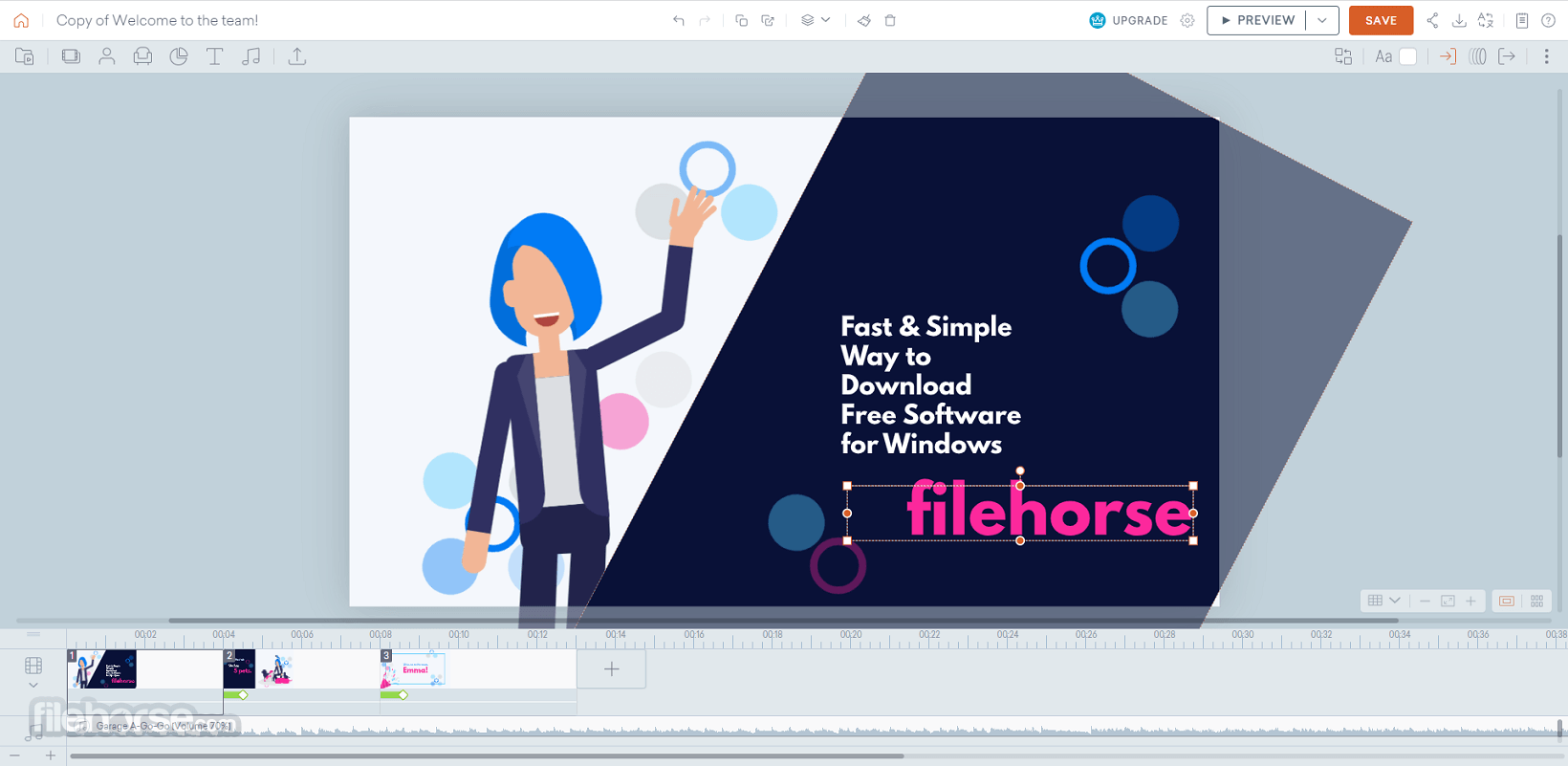Click the scene 3 transition diamond marker
The width and height of the screenshot is (1568, 766).
(x=403, y=695)
